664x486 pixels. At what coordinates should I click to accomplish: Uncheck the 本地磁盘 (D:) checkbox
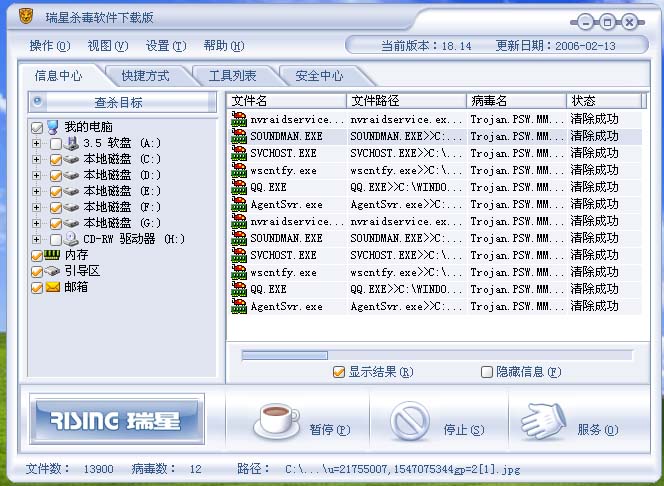(x=55, y=176)
